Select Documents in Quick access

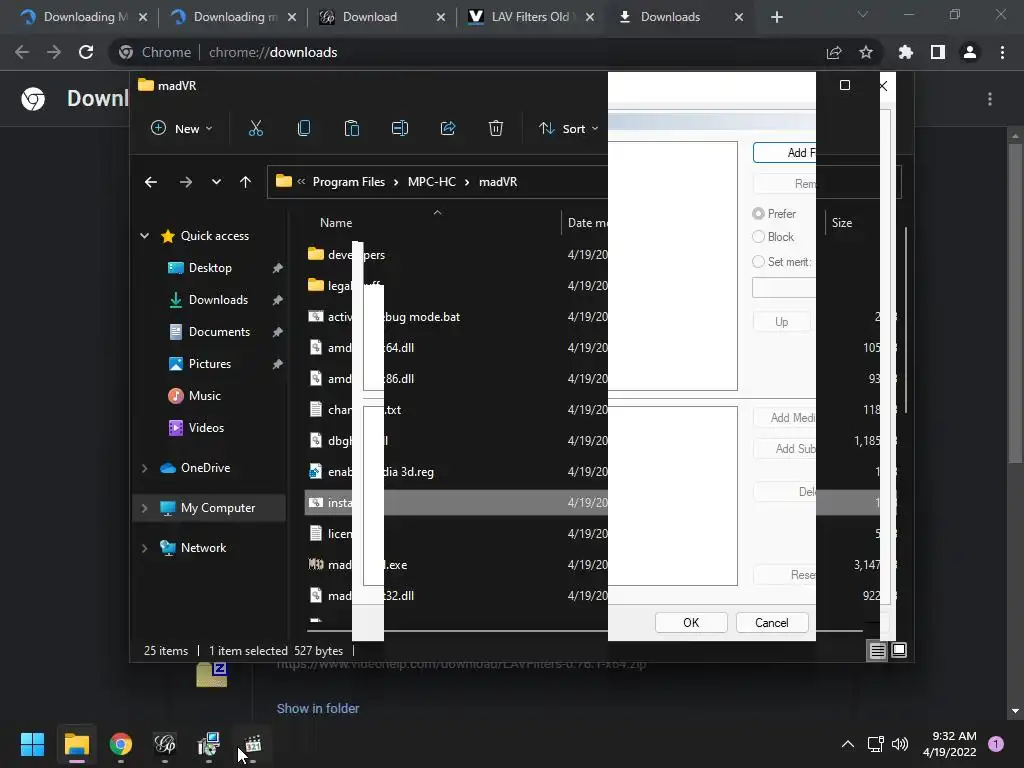click(x=219, y=332)
